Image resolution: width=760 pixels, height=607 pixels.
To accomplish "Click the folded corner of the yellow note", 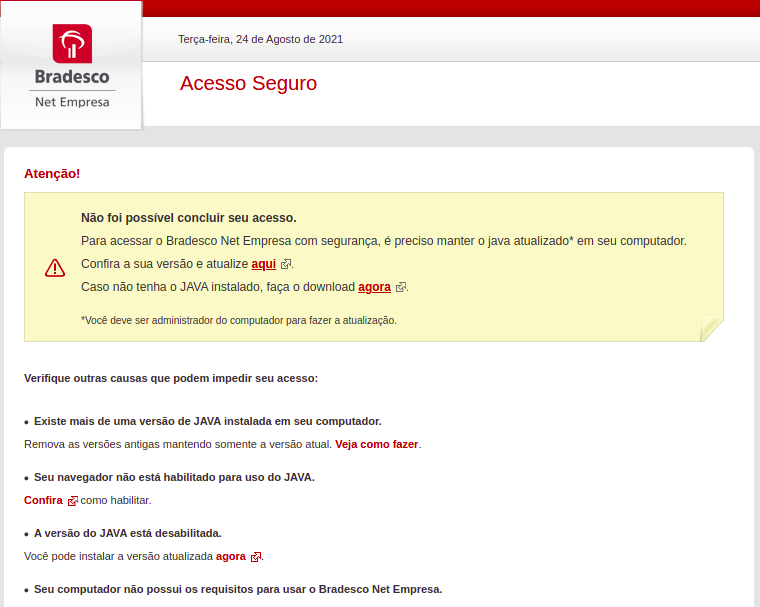I will 712,330.
